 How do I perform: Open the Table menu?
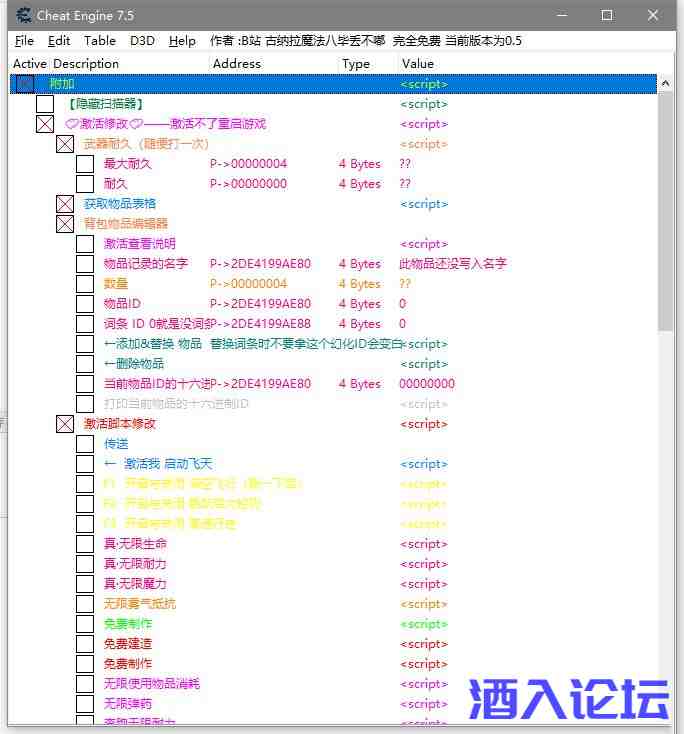pyautogui.click(x=99, y=41)
